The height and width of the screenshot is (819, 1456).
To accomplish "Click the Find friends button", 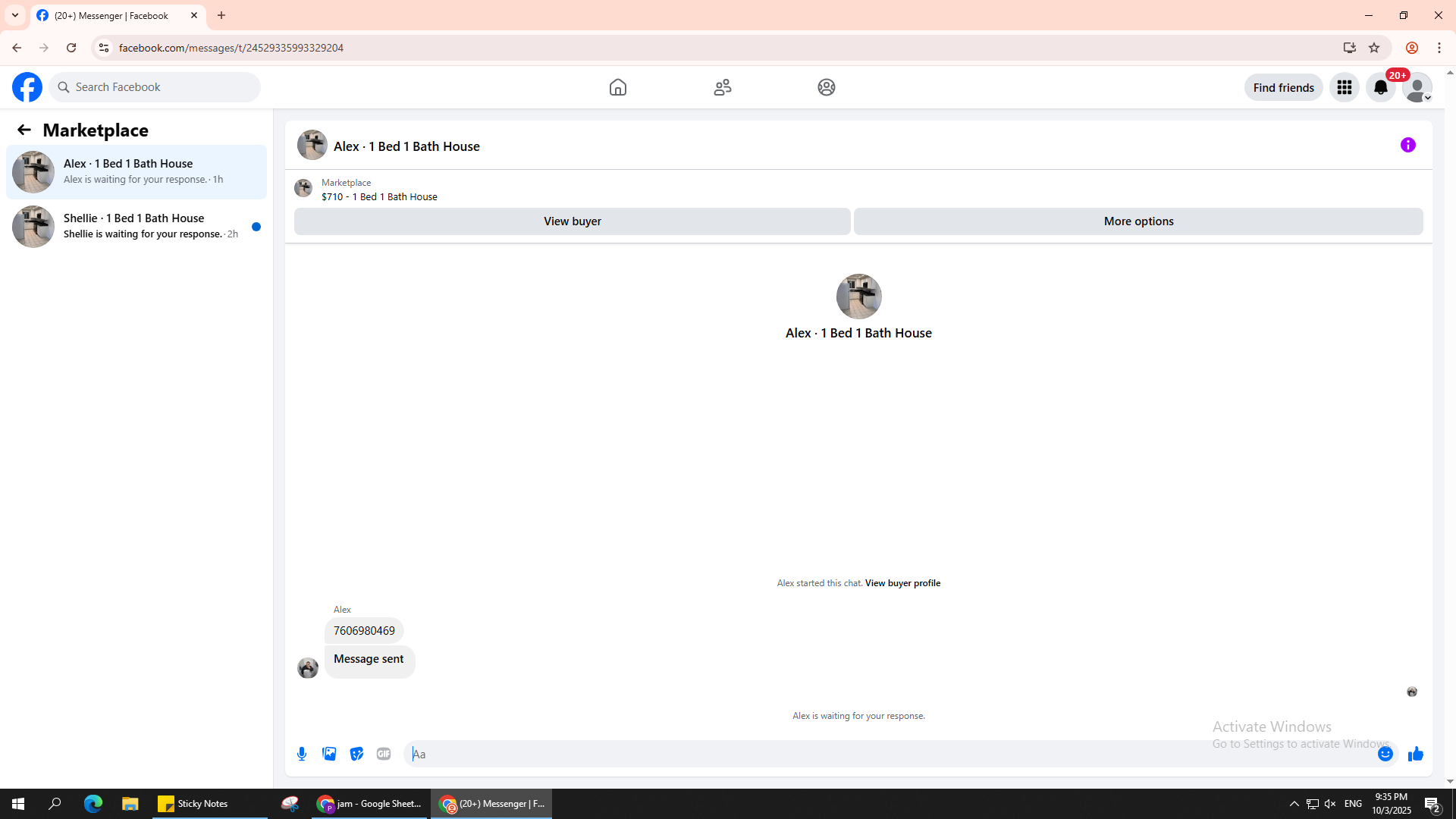I will [1284, 87].
